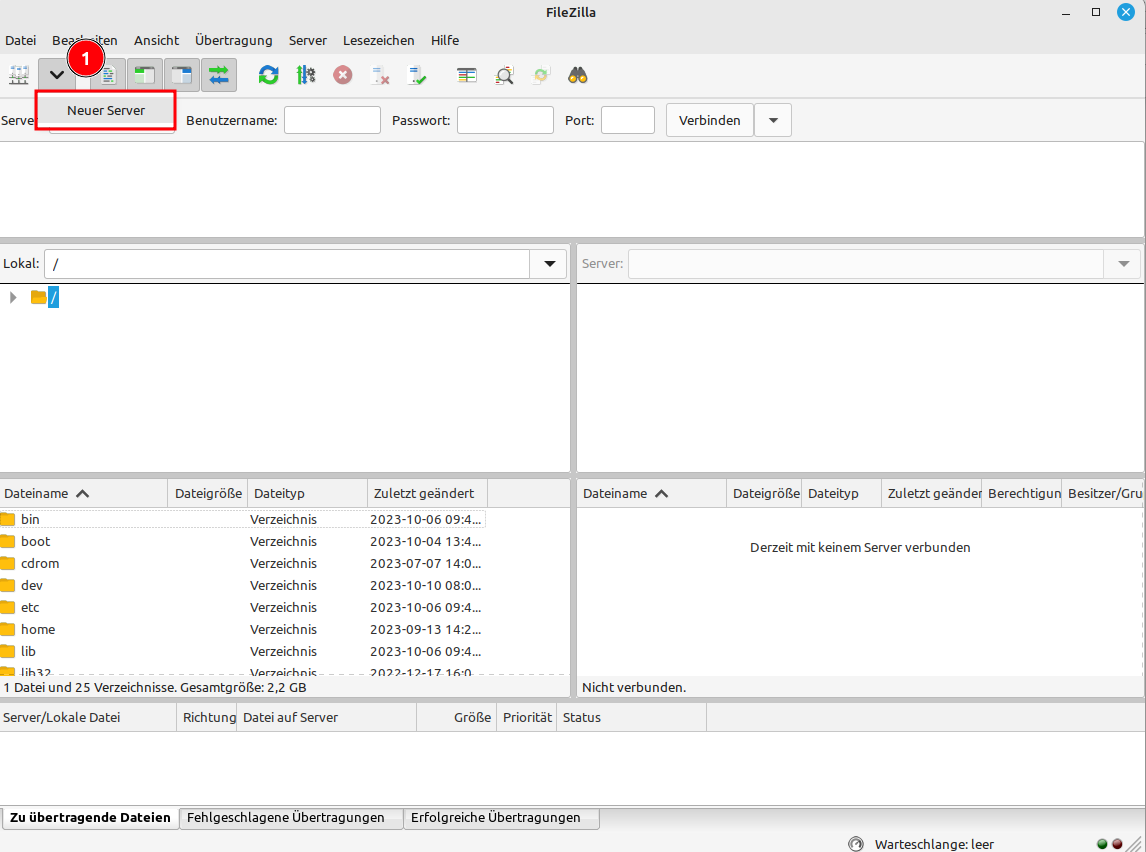
Task: Select 'Neuer Server' from the dropdown
Action: click(x=106, y=110)
